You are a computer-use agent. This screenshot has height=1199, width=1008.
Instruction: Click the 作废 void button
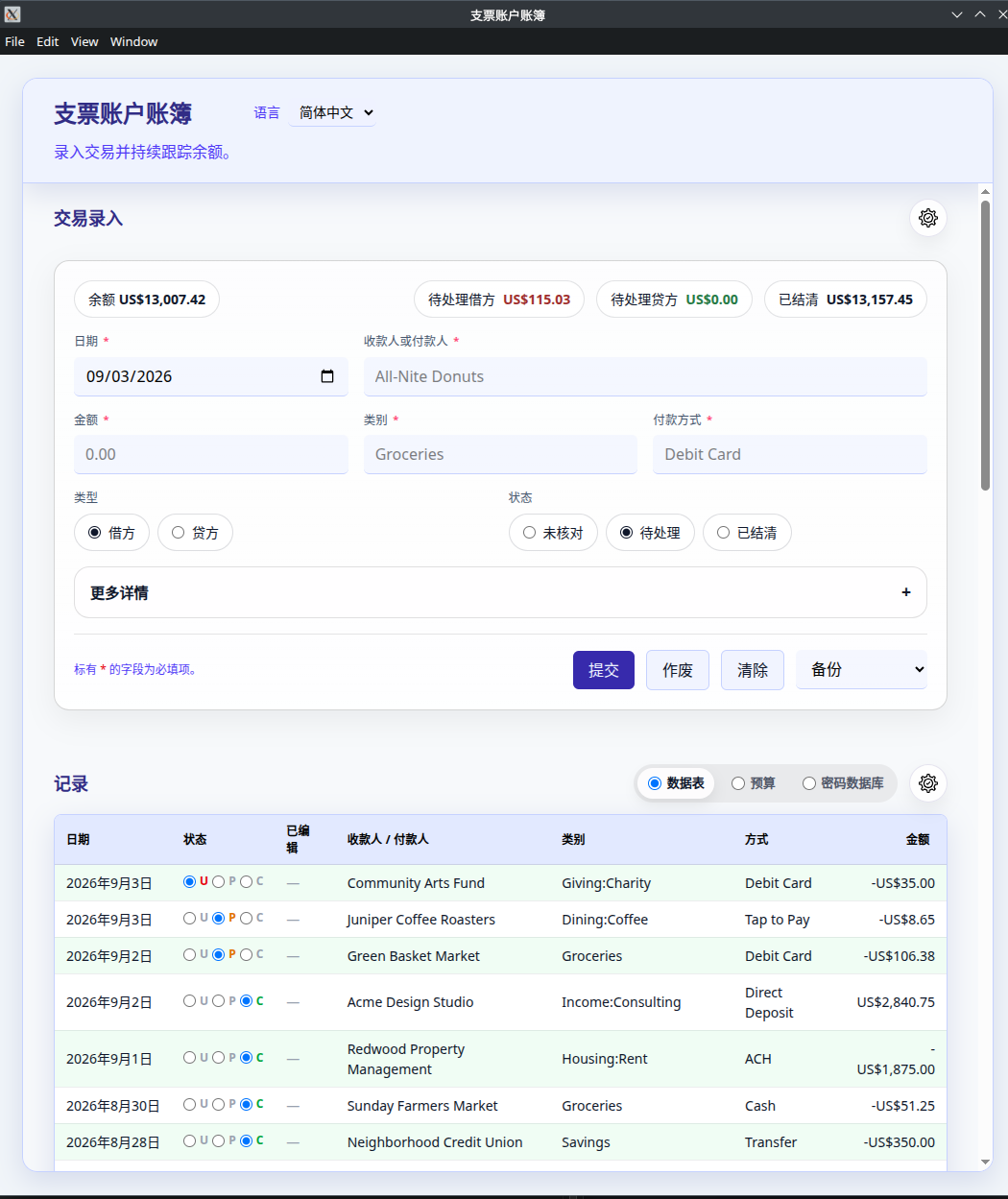tap(678, 670)
